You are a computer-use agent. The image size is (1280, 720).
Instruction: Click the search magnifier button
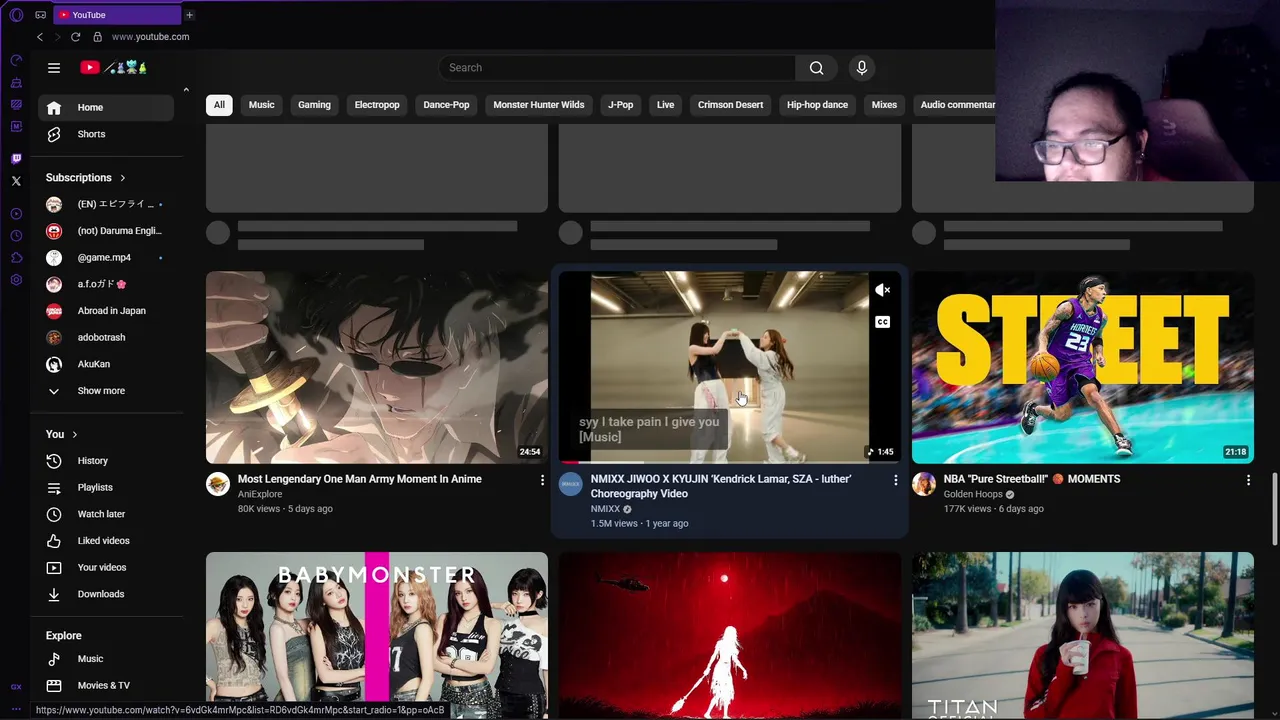(817, 68)
